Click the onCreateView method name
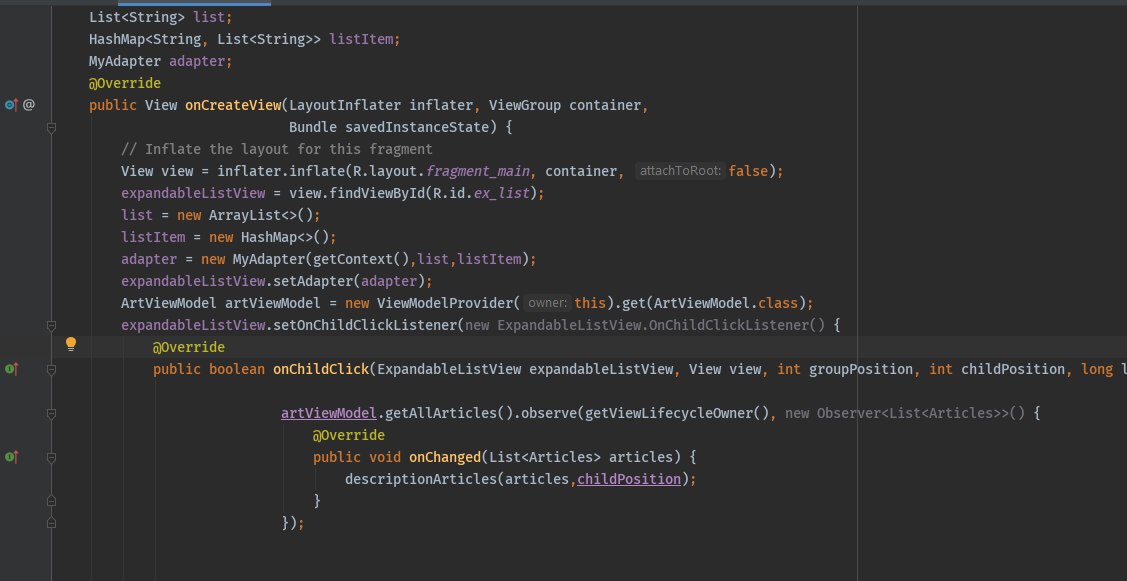Screen dimensions: 1127x581 (233, 105)
